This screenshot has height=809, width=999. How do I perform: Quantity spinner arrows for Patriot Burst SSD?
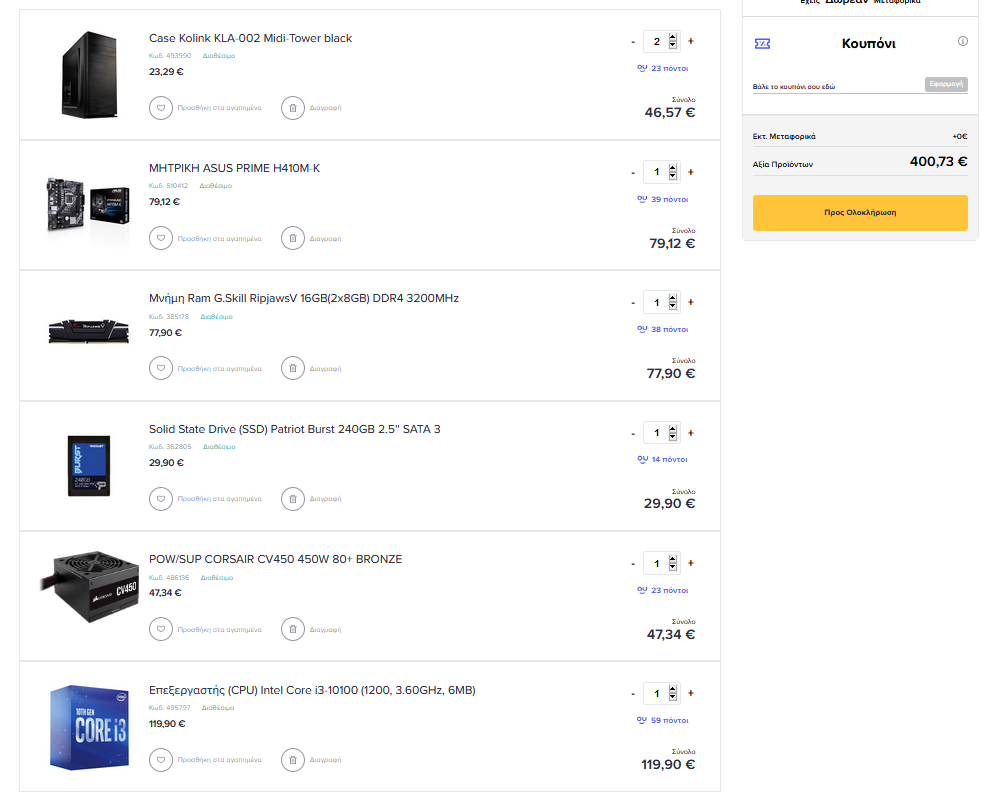tap(673, 433)
